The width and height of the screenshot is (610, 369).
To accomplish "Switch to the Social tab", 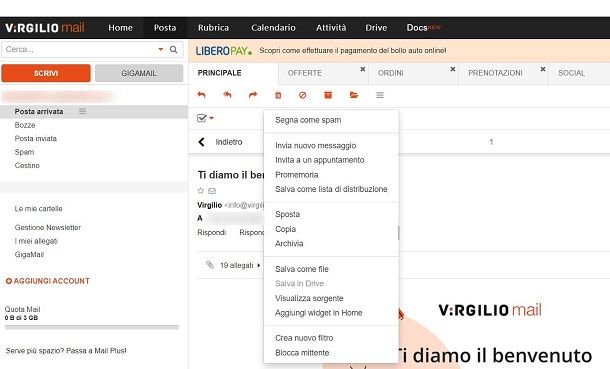I will 571,73.
